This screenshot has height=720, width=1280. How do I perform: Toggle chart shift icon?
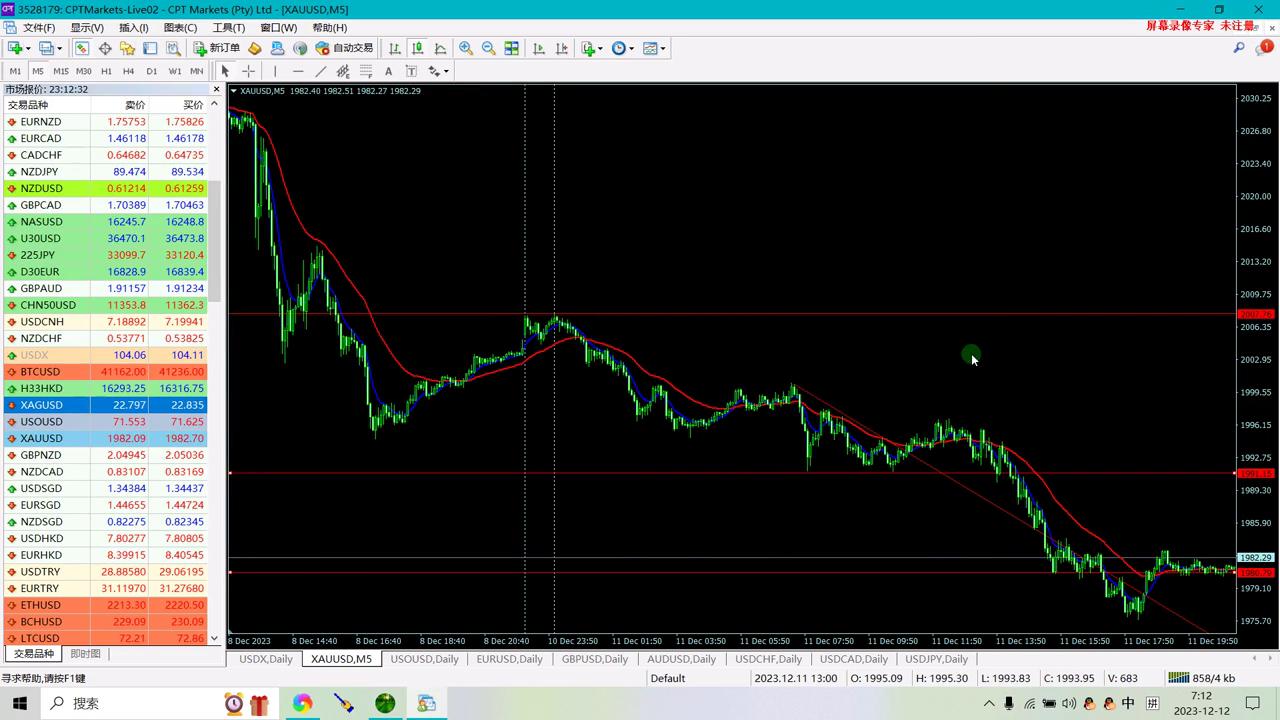click(561, 48)
